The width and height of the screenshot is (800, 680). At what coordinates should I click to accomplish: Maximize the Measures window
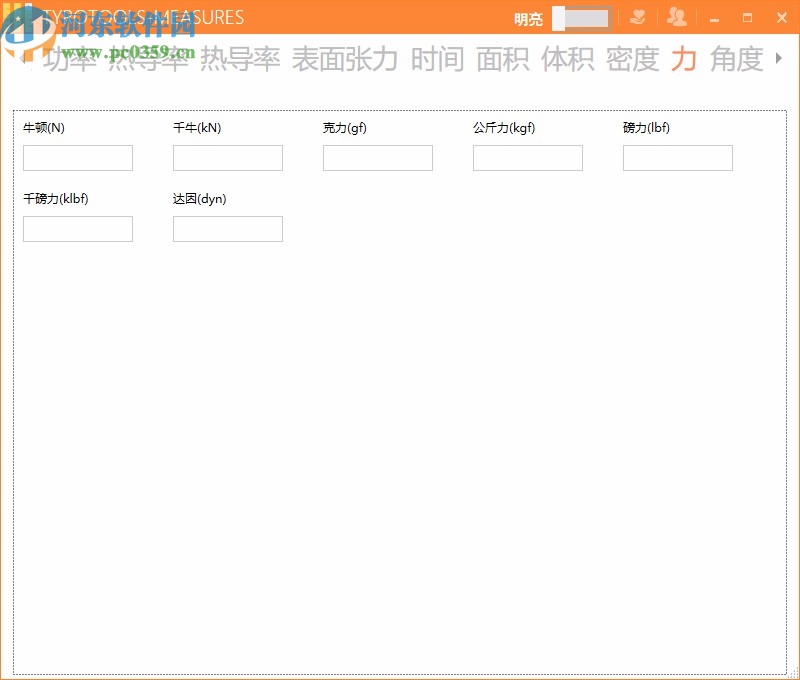click(x=747, y=18)
